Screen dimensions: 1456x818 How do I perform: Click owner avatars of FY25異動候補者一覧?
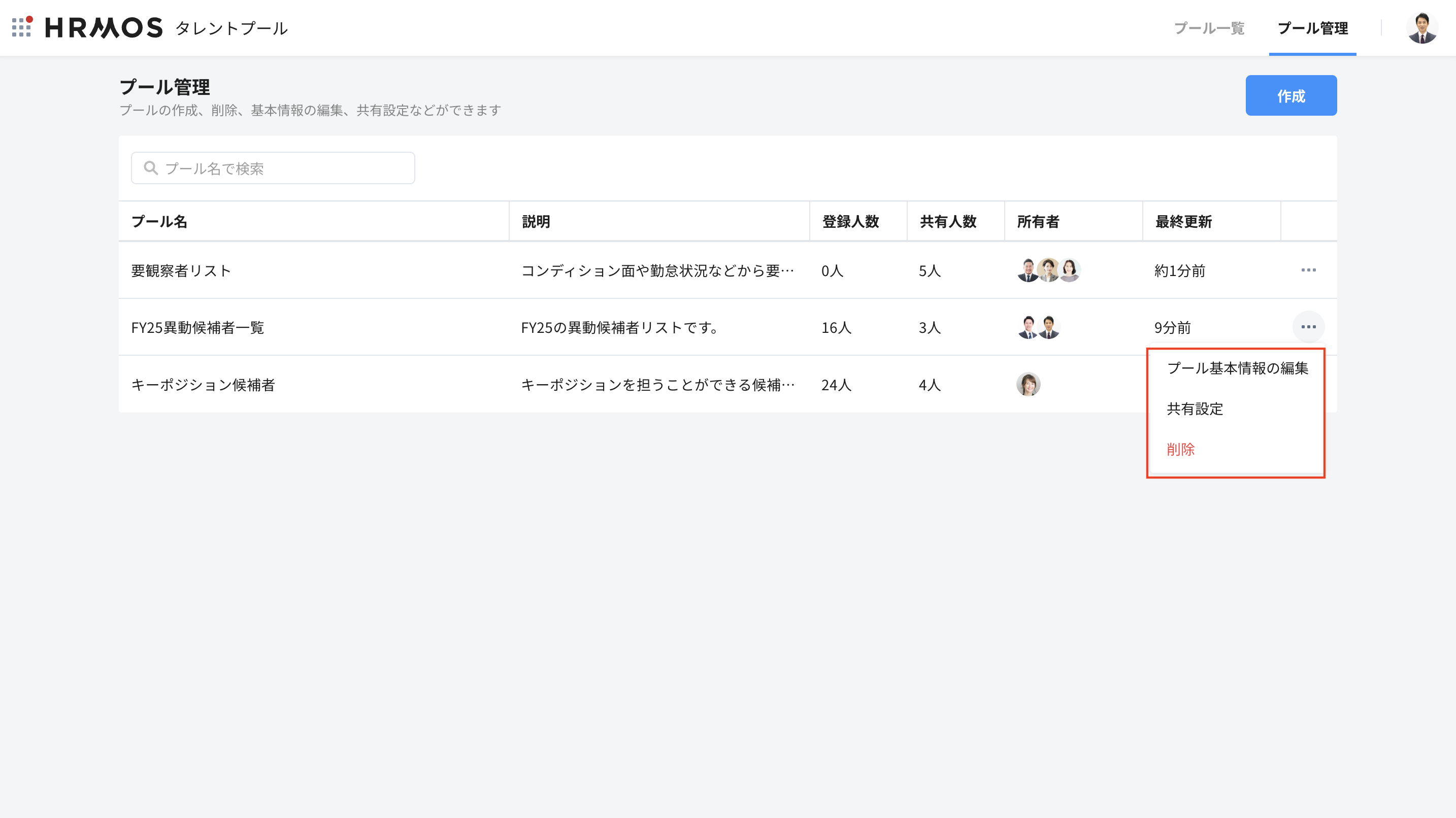click(x=1038, y=327)
